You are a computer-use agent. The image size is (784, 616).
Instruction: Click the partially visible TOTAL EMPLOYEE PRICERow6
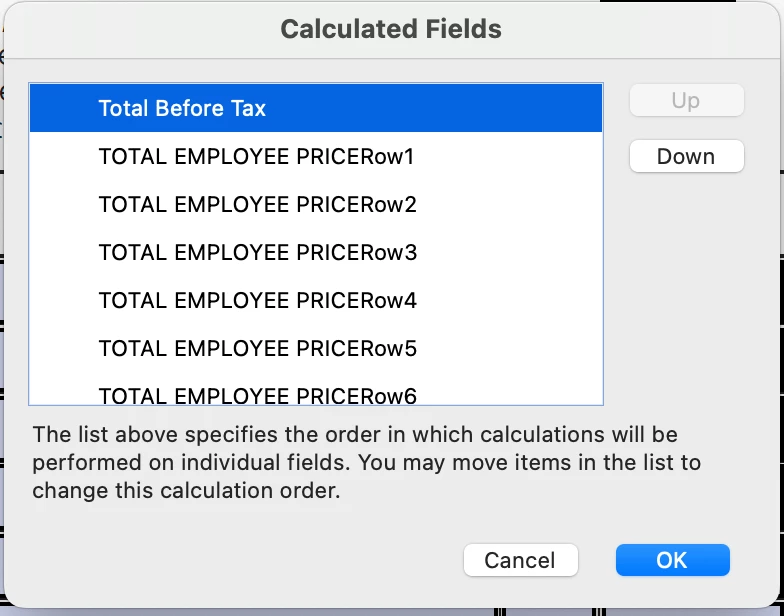point(257,395)
